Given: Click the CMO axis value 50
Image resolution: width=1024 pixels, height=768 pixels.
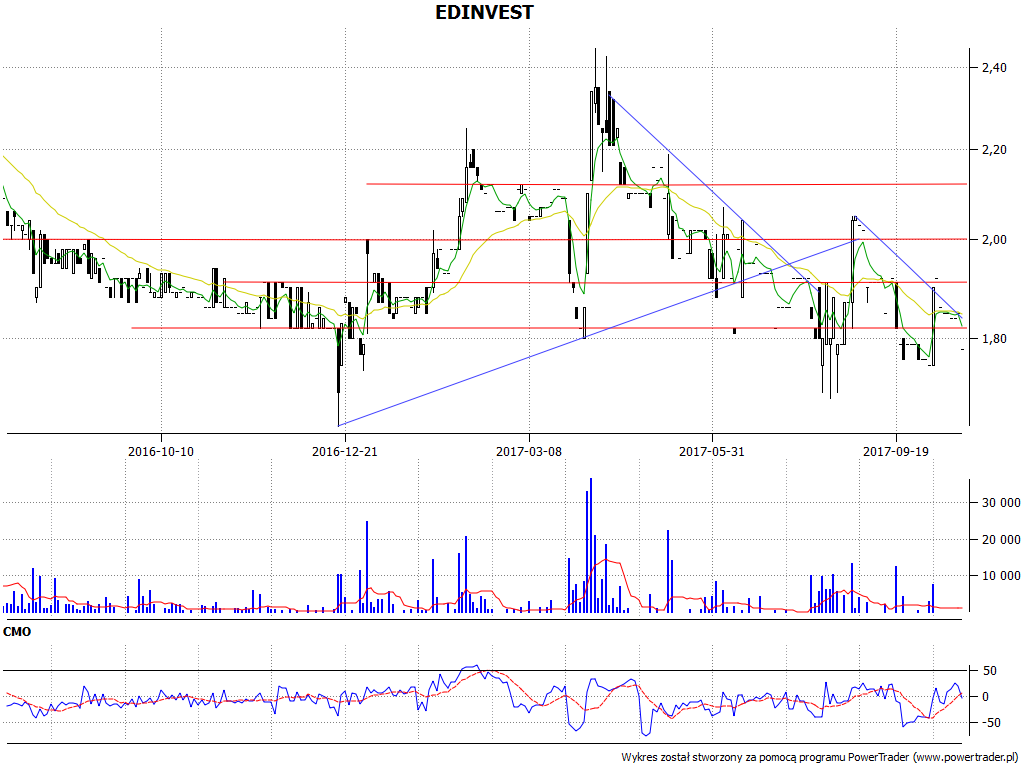Looking at the screenshot, I should point(990,671).
